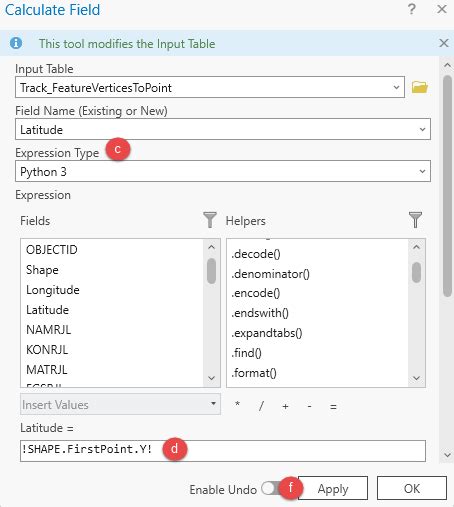Browse for input table with folder icon
Screen dimensions: 454x507
(x=419, y=87)
